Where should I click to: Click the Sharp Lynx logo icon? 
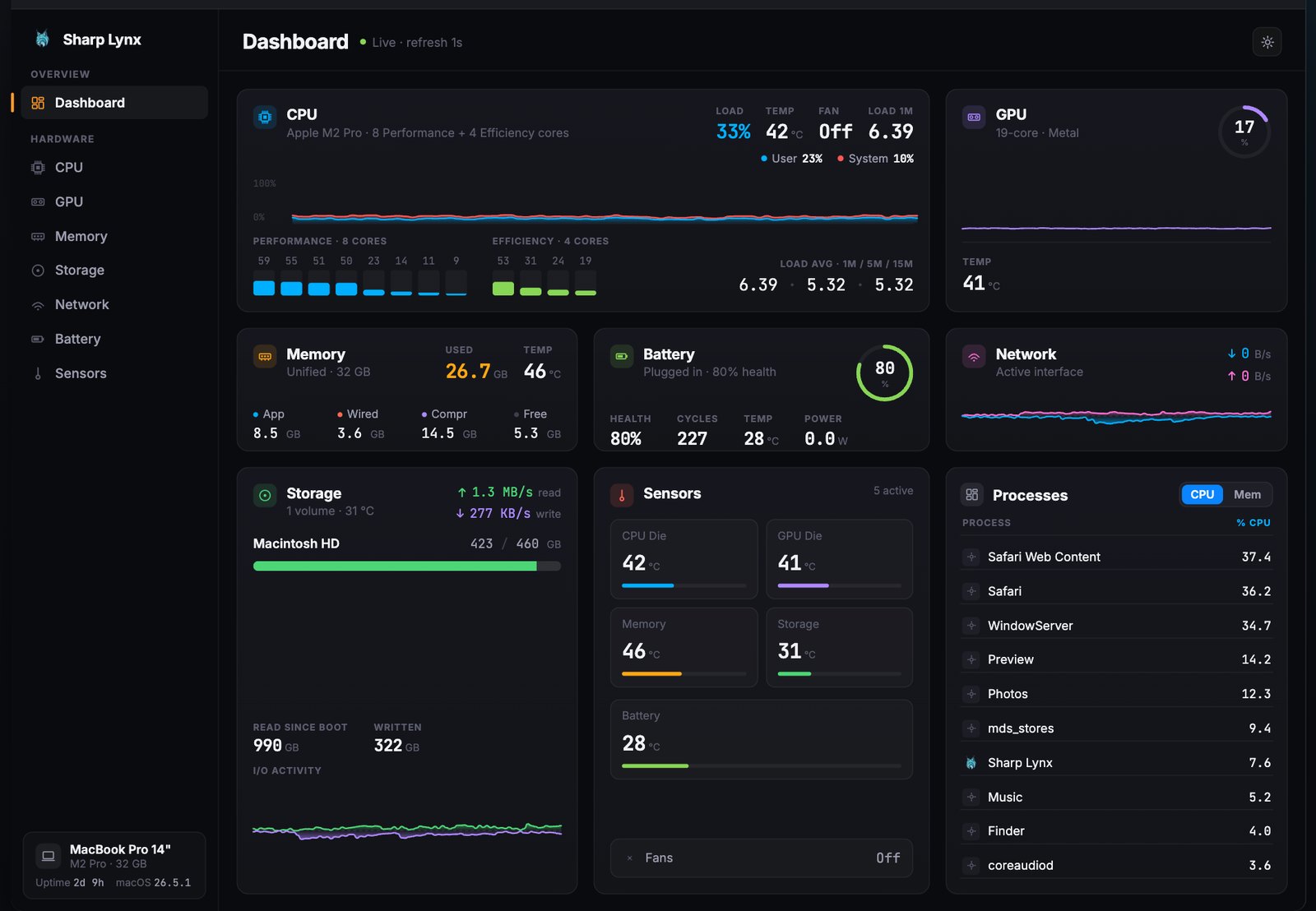coord(42,39)
